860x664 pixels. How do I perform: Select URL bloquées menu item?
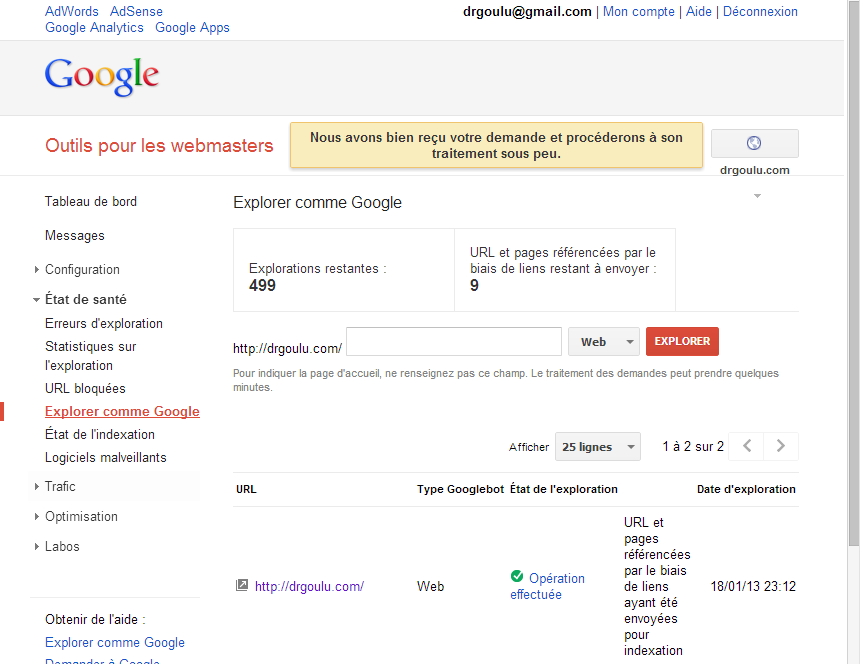(85, 388)
